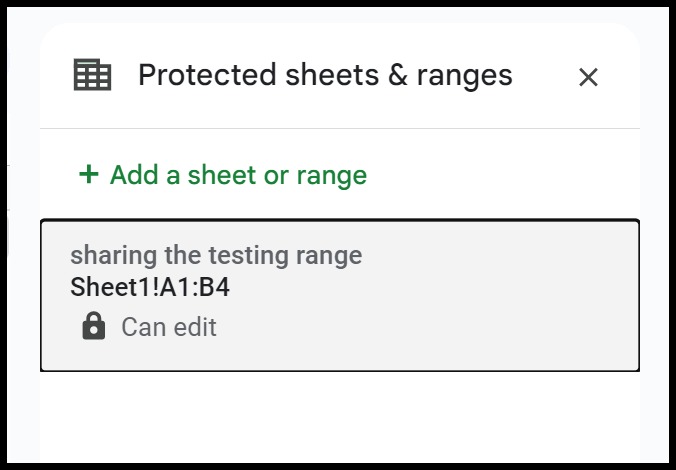The image size is (676, 470).
Task: Click the table icon left of the title
Action: pyautogui.click(x=92, y=75)
